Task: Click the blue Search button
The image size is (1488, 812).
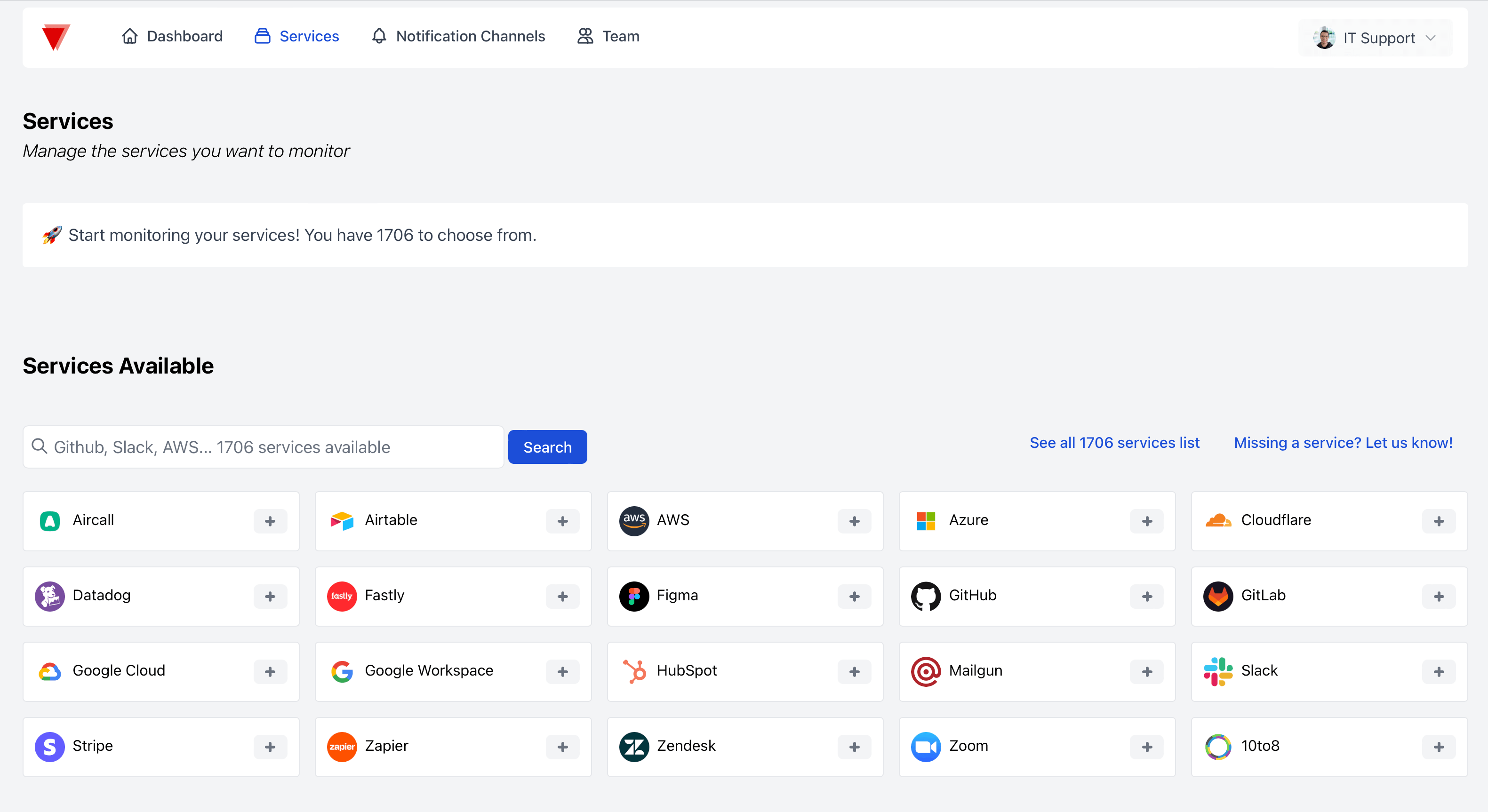Action: pyautogui.click(x=548, y=447)
